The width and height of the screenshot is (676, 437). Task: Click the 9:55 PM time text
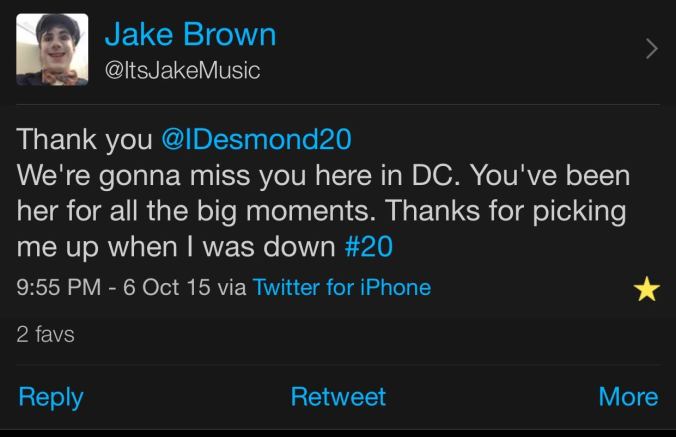pos(60,288)
